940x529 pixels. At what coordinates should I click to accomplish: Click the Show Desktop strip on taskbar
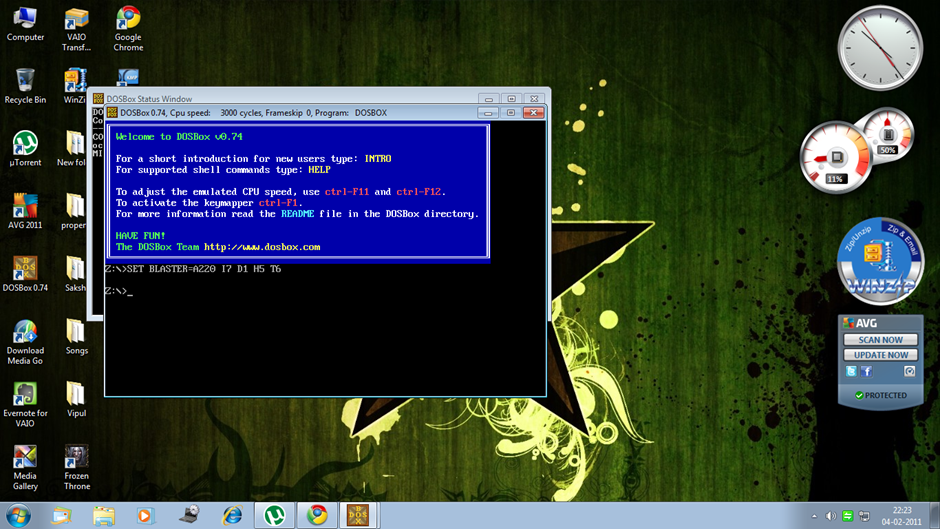(935, 516)
